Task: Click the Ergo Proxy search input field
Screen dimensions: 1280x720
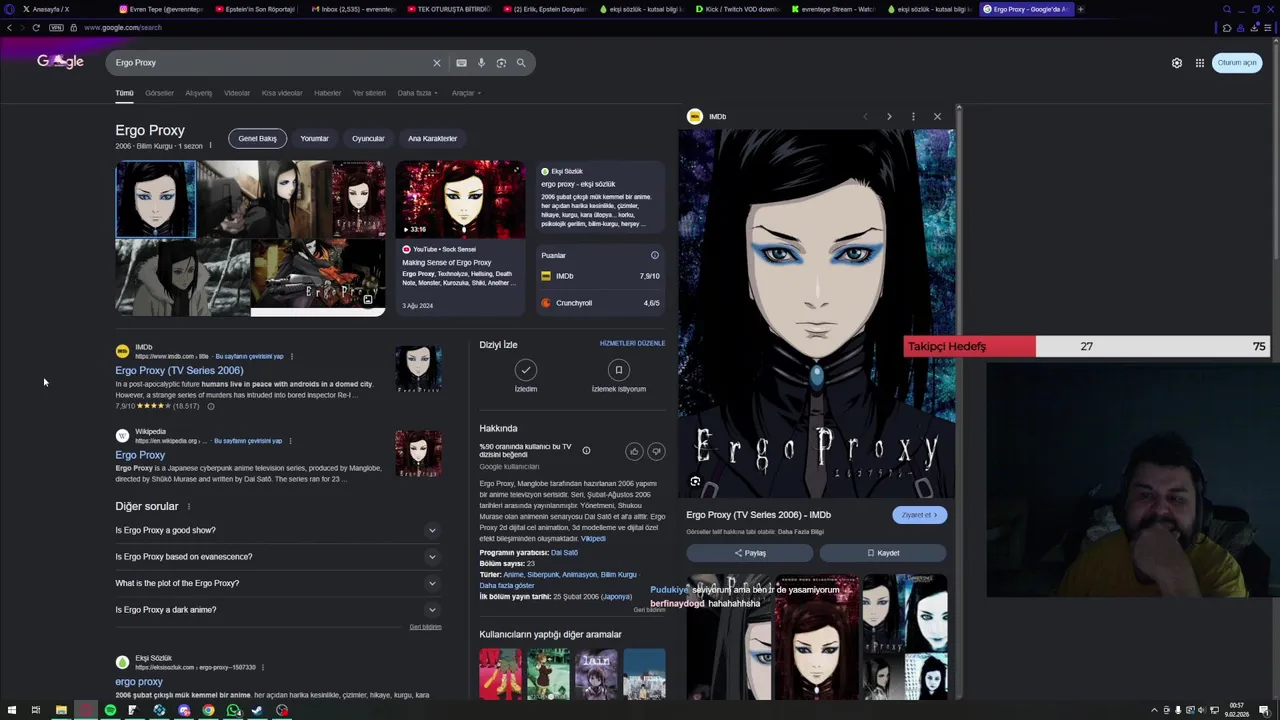Action: (270, 63)
